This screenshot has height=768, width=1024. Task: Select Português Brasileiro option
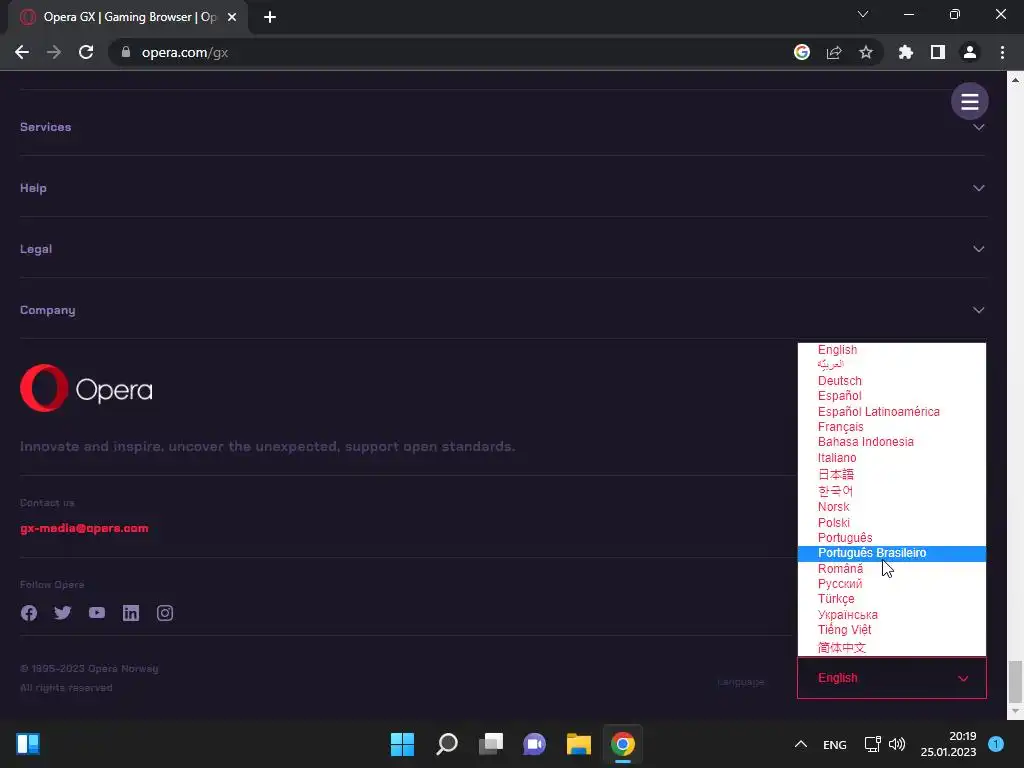click(891, 553)
